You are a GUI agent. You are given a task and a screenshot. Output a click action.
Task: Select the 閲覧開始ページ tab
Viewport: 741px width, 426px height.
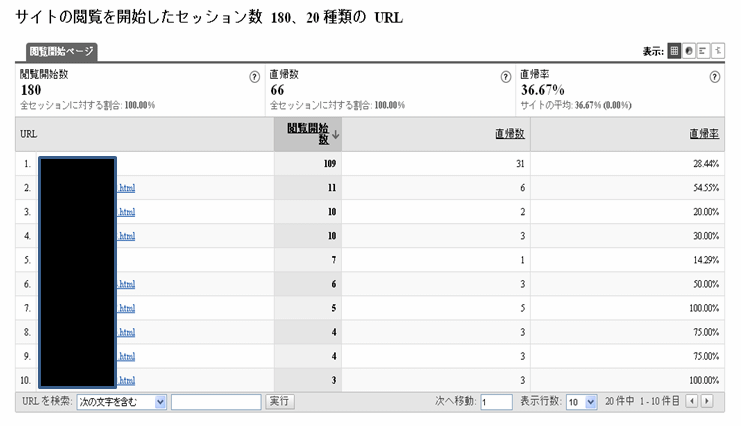tap(61, 52)
